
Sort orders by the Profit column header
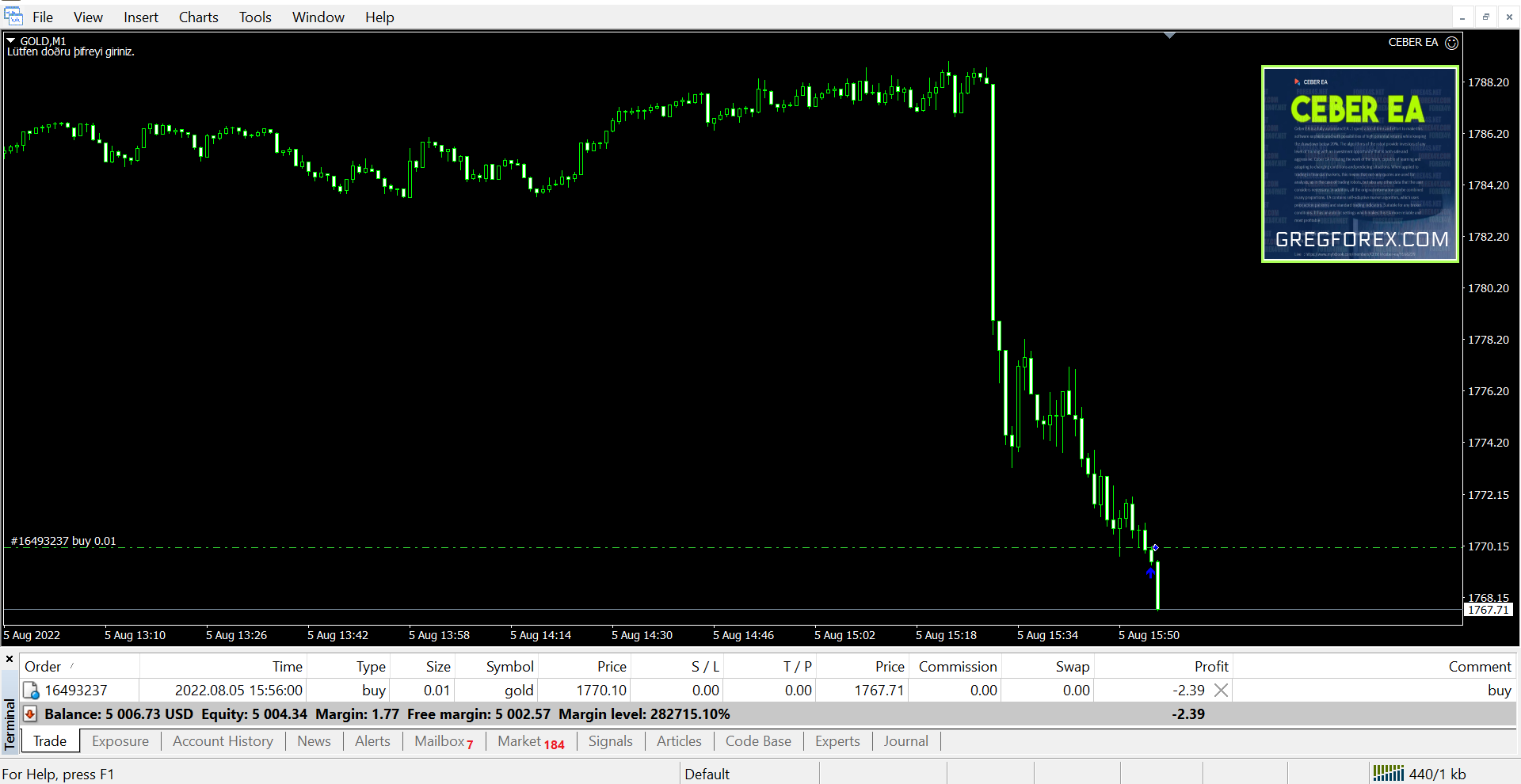[x=1210, y=667]
